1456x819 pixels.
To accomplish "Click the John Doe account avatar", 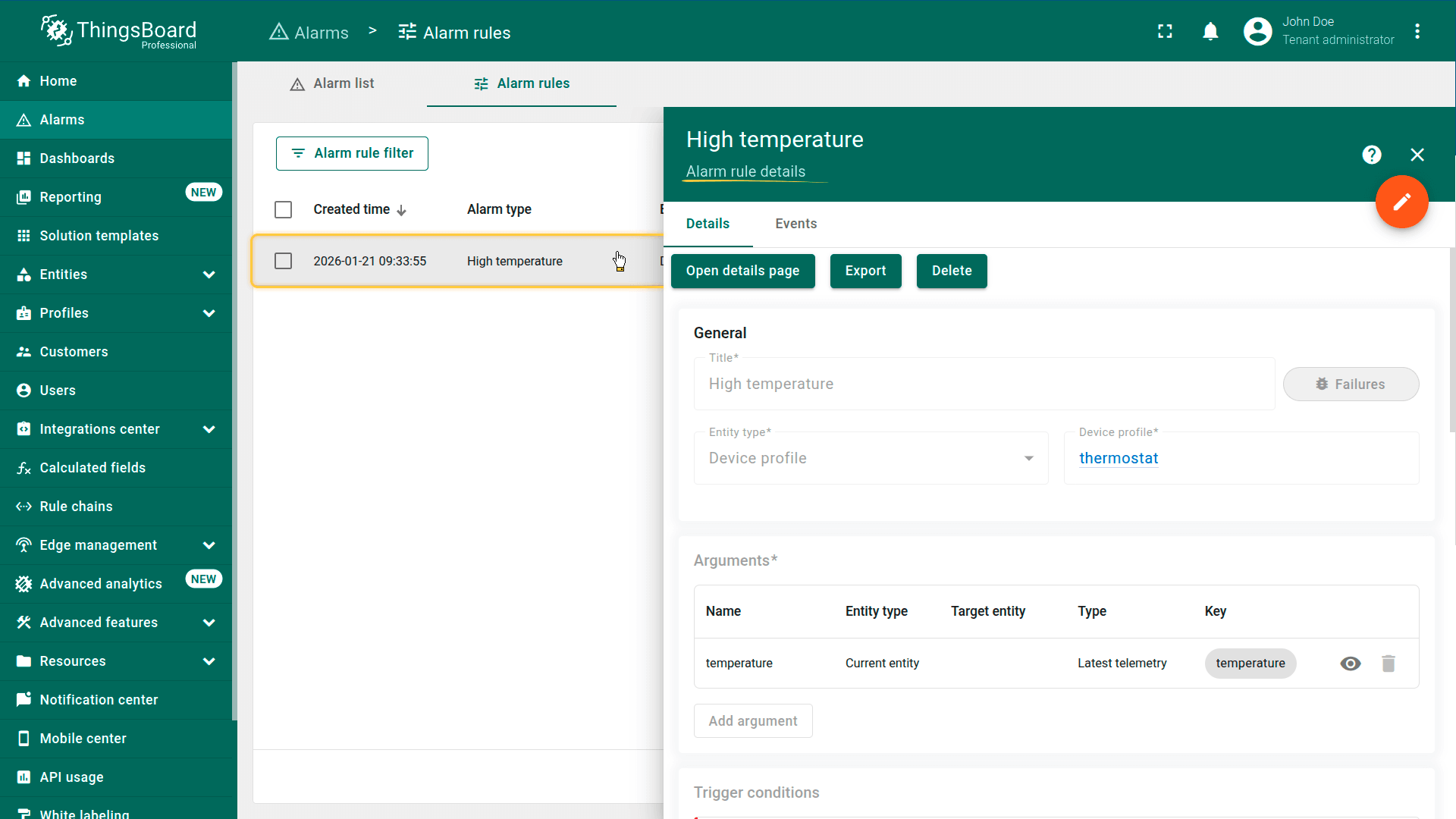I will 1257,32.
